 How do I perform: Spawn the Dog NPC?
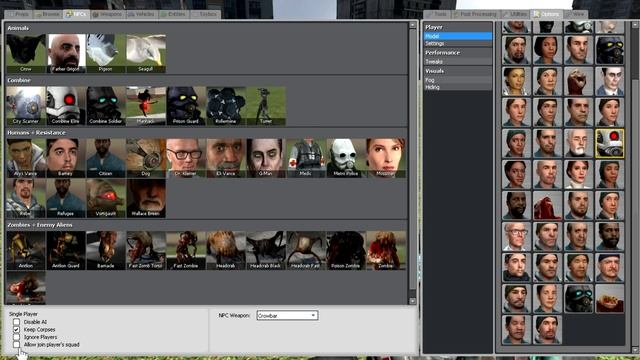146,158
